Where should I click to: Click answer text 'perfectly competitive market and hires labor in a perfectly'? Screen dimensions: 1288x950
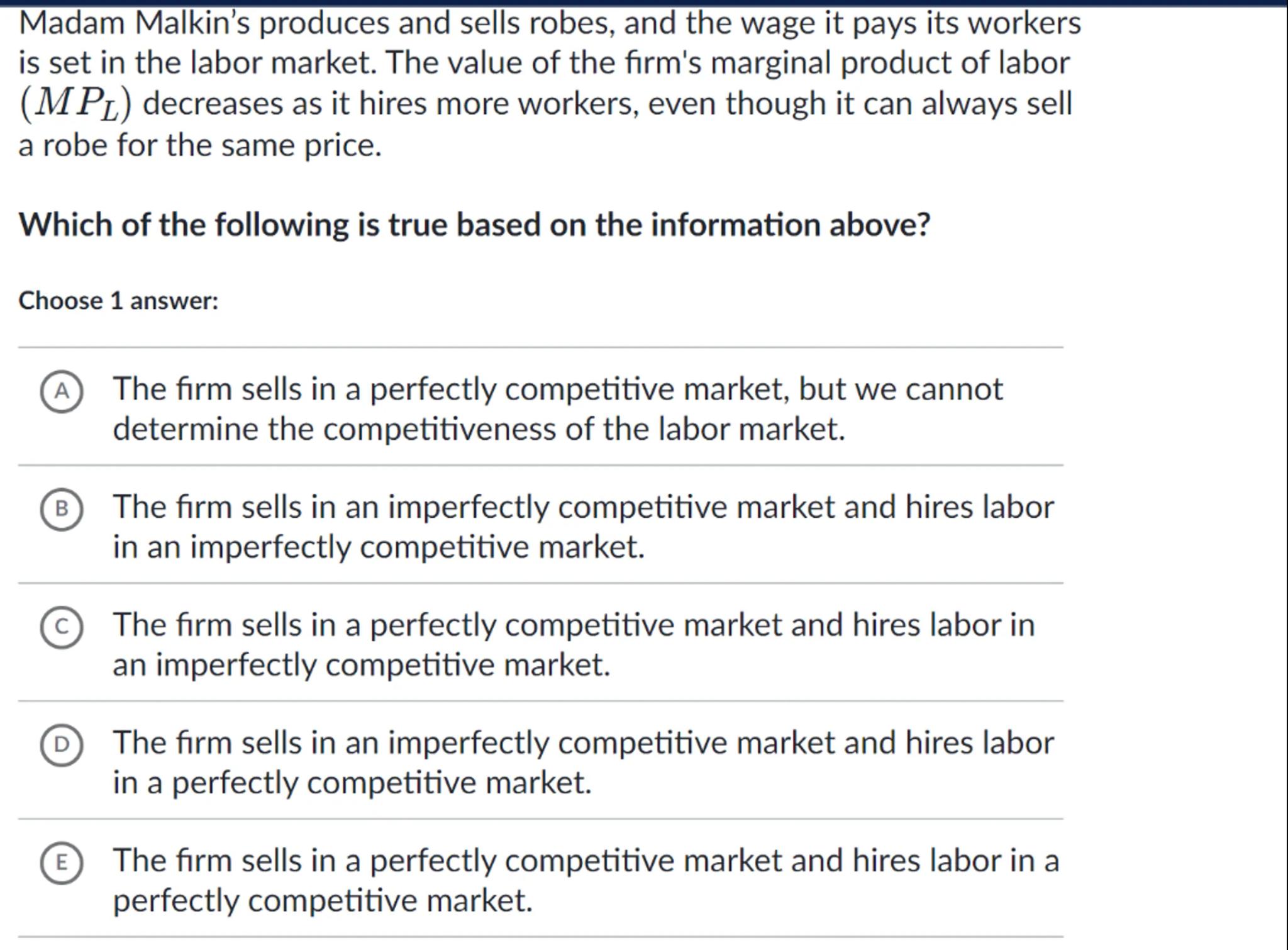click(x=585, y=880)
